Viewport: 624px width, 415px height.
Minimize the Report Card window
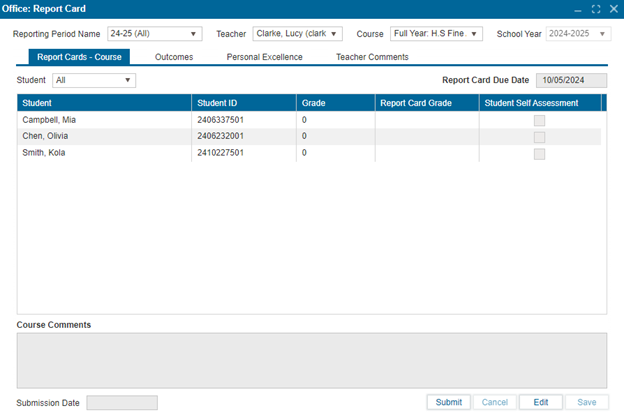[578, 9]
